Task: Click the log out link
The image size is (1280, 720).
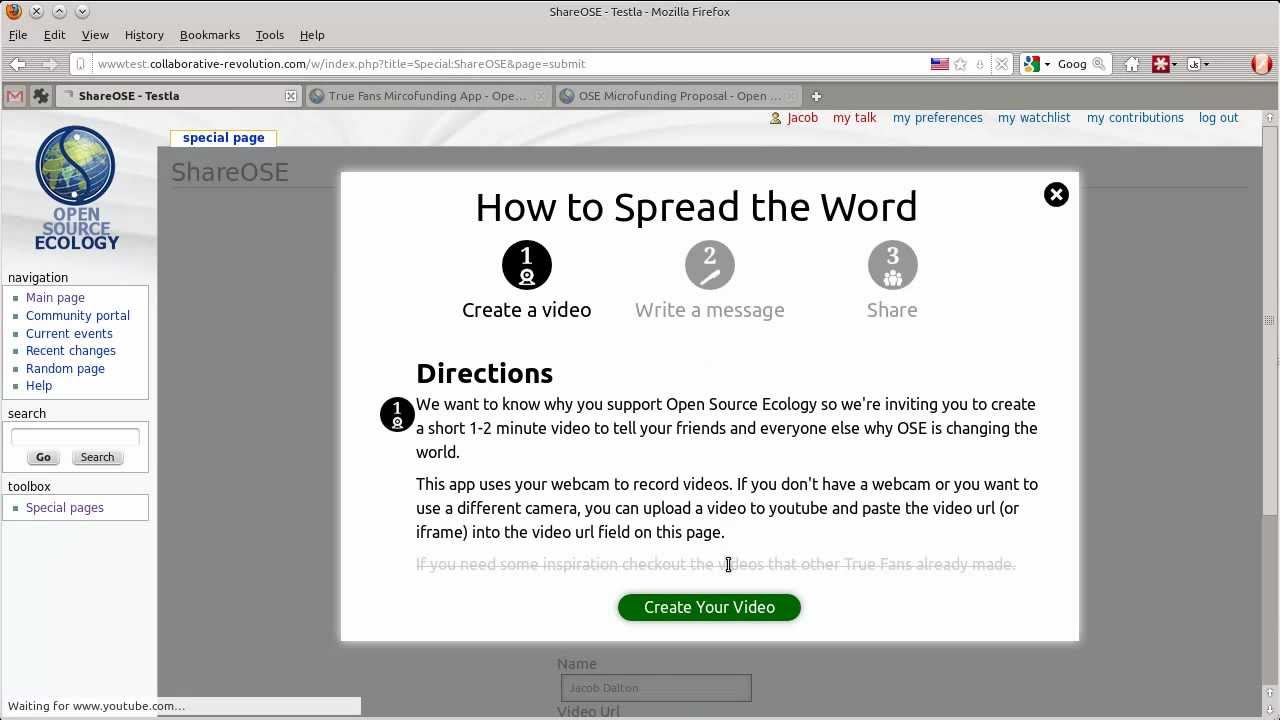Action: [x=1218, y=118]
